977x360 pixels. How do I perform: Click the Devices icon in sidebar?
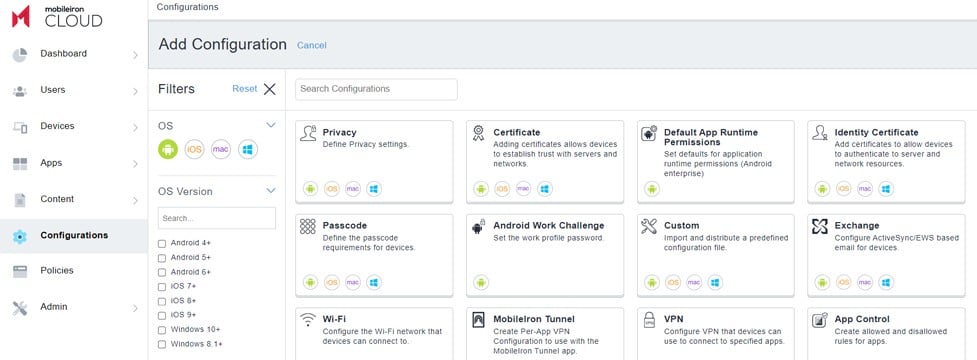tap(20, 127)
